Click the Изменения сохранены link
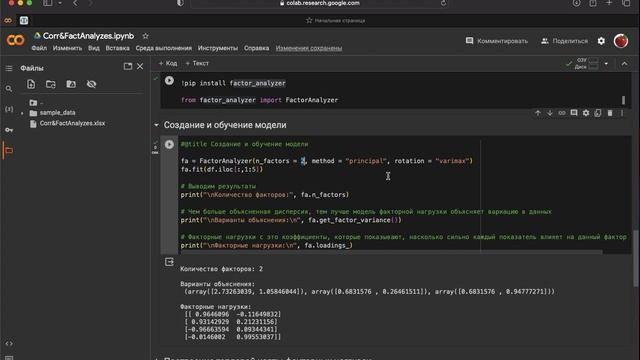The image size is (640, 360). click(309, 48)
